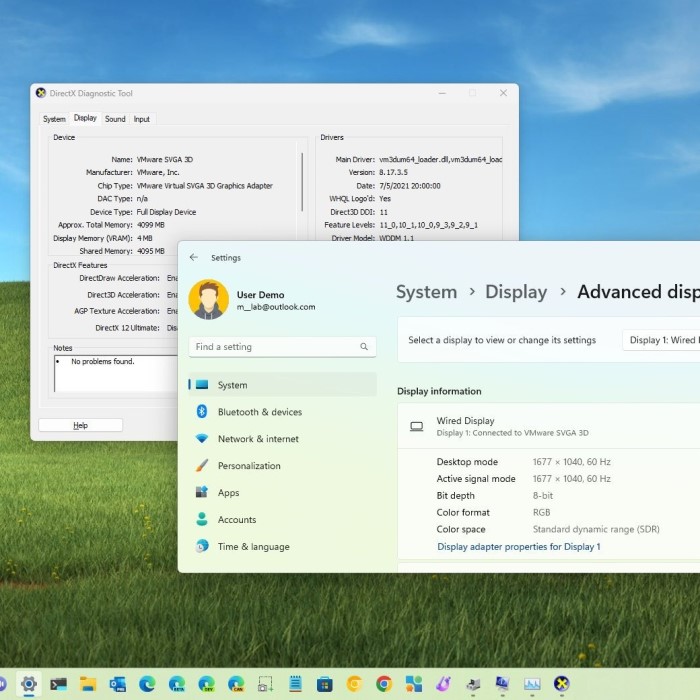The width and height of the screenshot is (700, 700).
Task: Click the Find a setting search field
Action: click(x=274, y=347)
